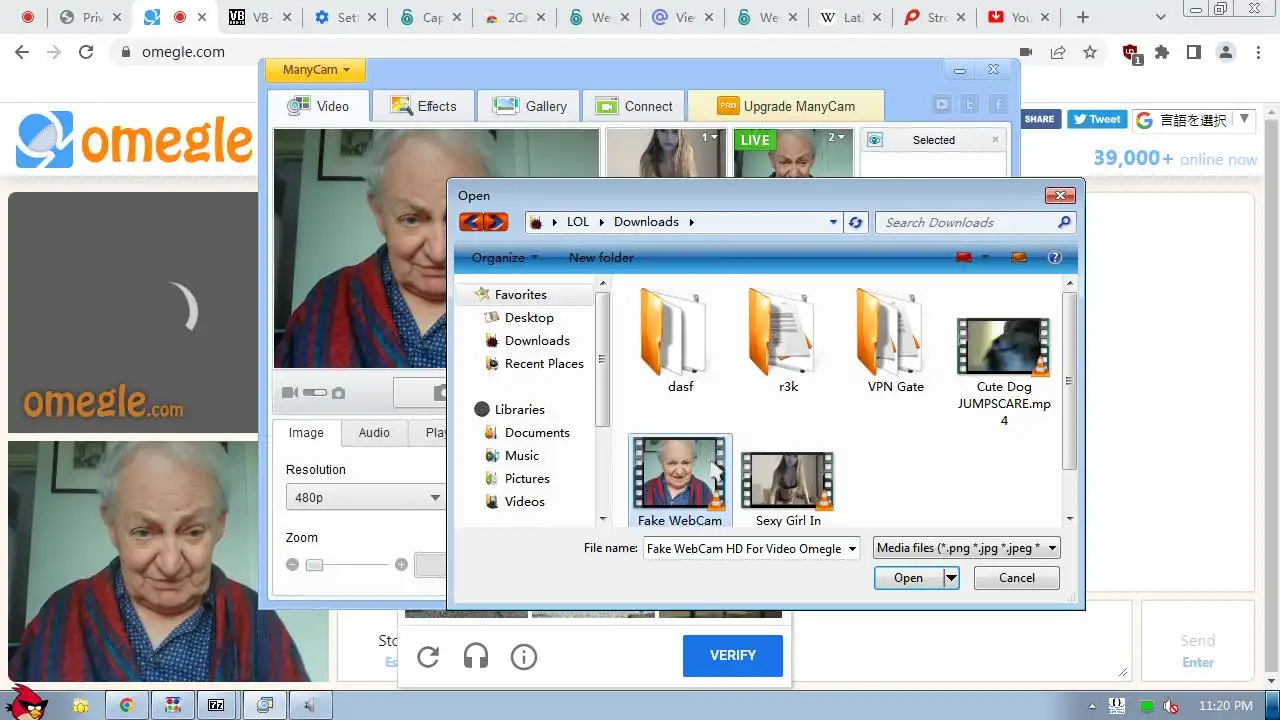
Task: Click Cancel in the Open dialog
Action: pyautogui.click(x=1017, y=578)
